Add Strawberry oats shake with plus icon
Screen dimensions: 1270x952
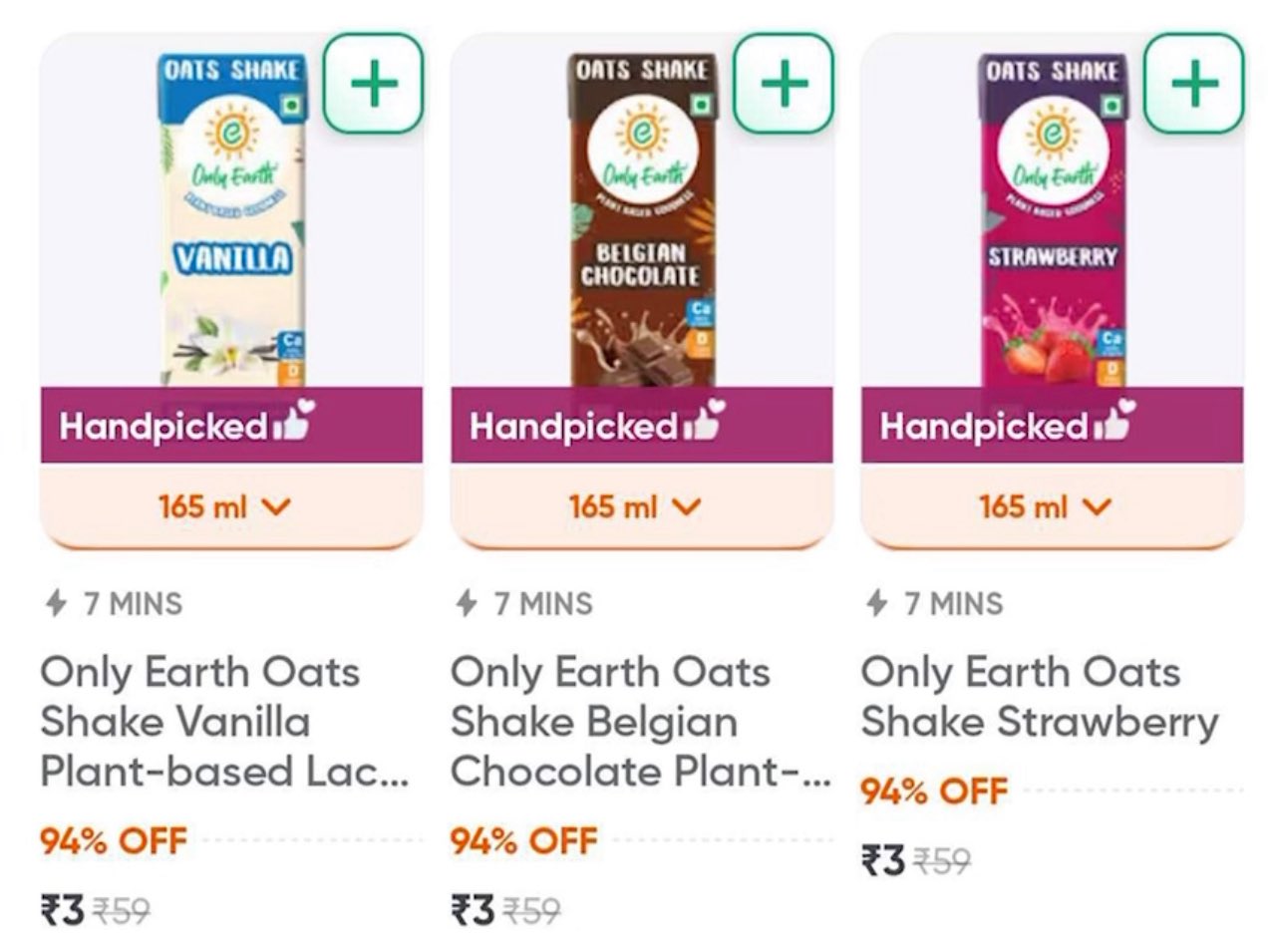[1194, 83]
